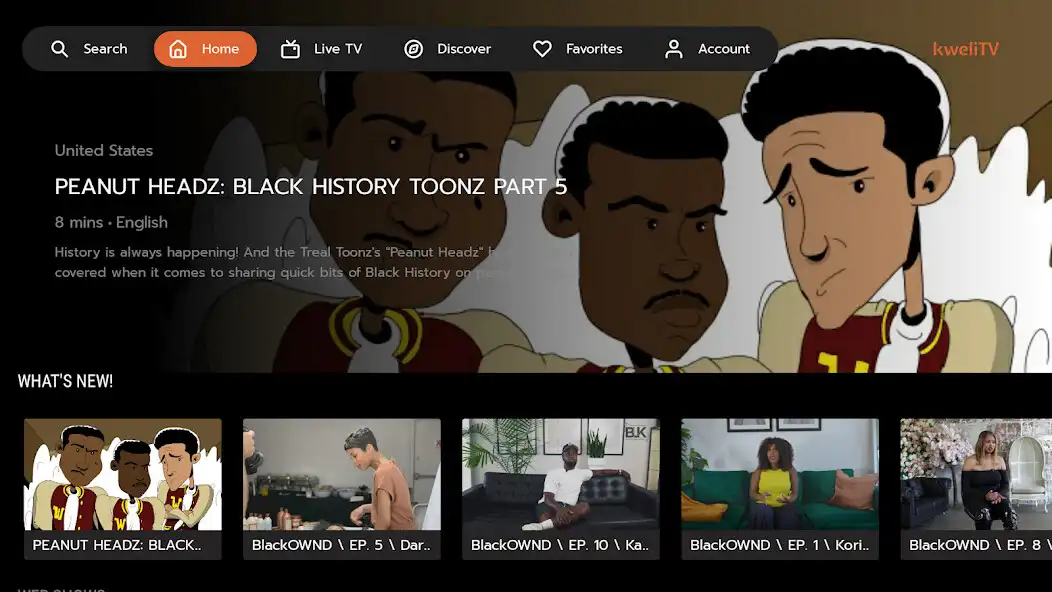Select BlackOWND EP. 1 Kori thumbnail
Screen dimensions: 1052x592
tap(780, 475)
